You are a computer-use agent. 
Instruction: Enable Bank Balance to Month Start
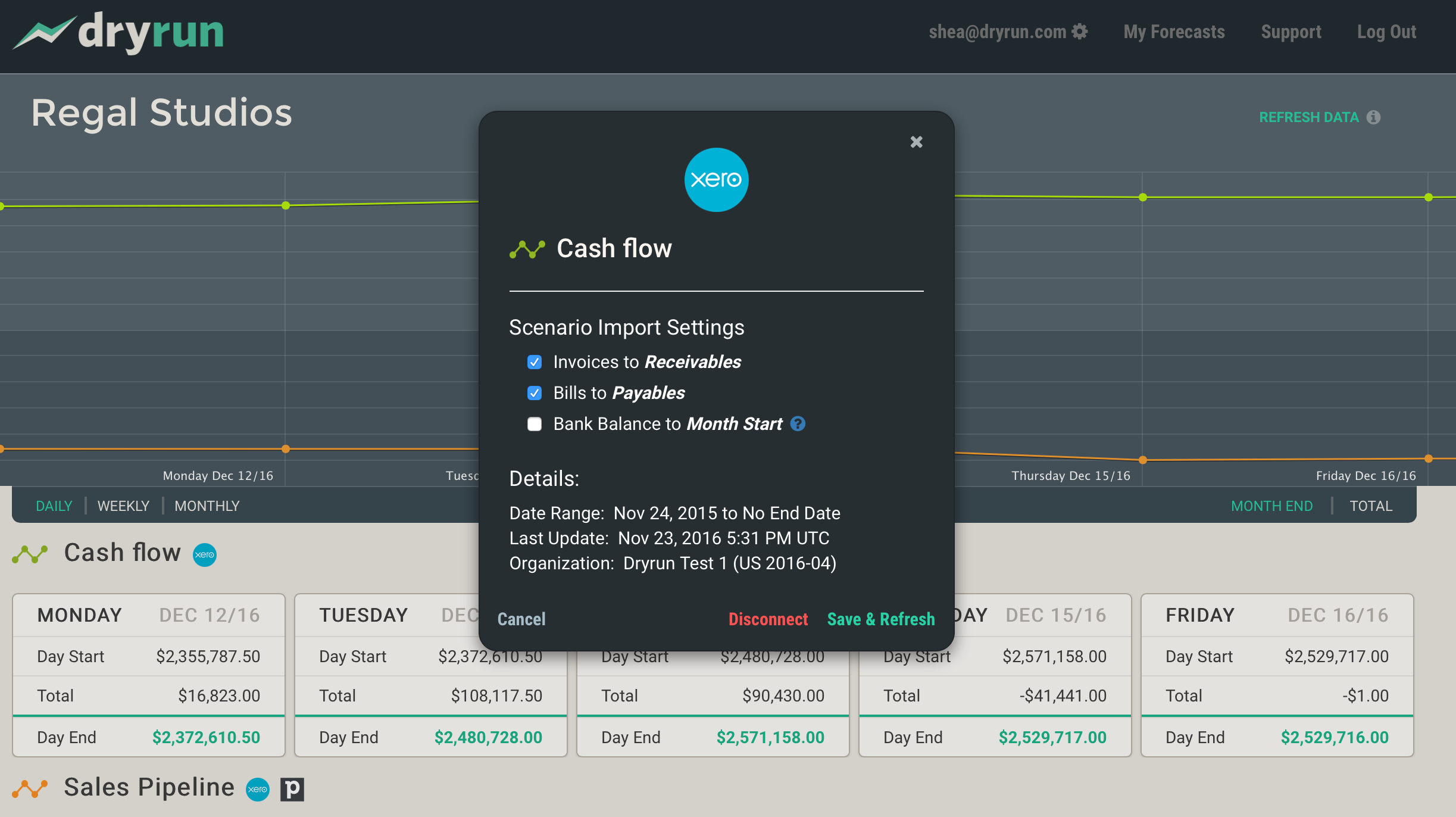click(534, 424)
